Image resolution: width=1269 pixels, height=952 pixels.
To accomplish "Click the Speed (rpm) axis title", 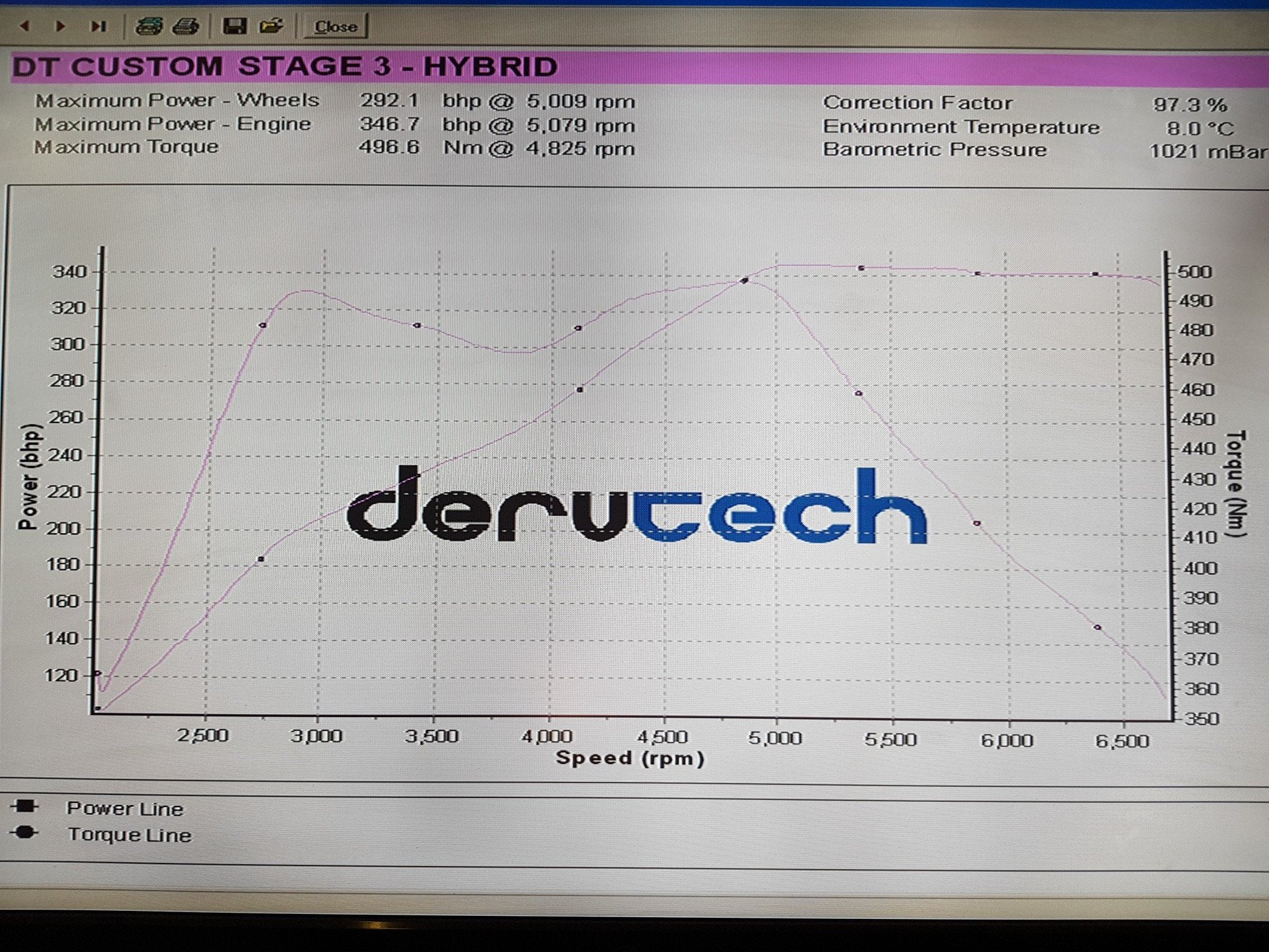I will click(629, 758).
